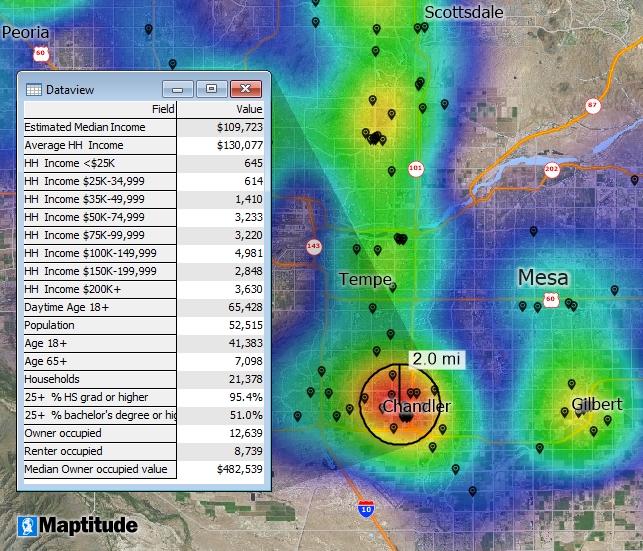Select the HH Income $200K+ field
643x551 pixels.
click(x=100, y=289)
